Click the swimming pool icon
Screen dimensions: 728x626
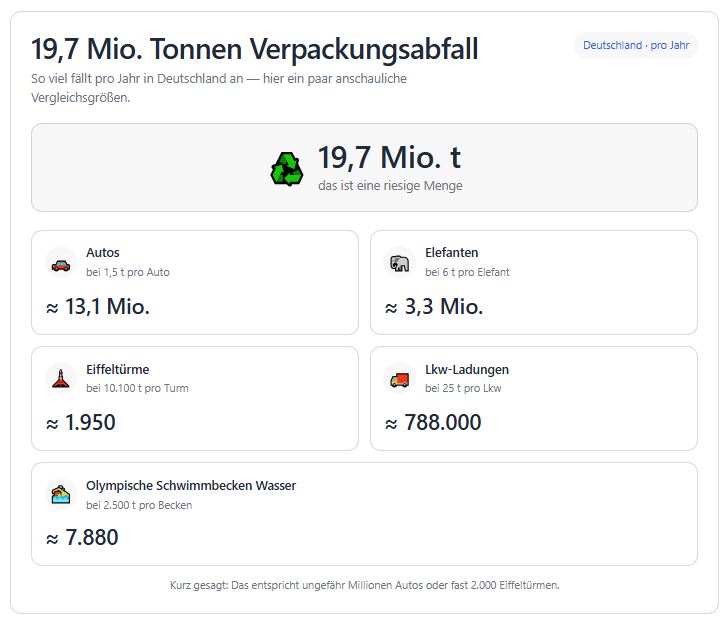(x=61, y=495)
